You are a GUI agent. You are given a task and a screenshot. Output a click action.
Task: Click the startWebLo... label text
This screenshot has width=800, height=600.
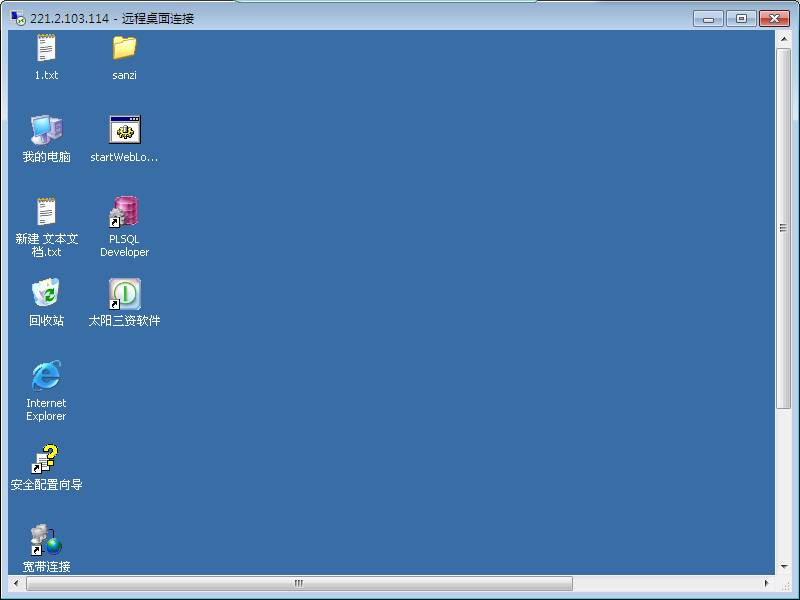click(x=124, y=157)
